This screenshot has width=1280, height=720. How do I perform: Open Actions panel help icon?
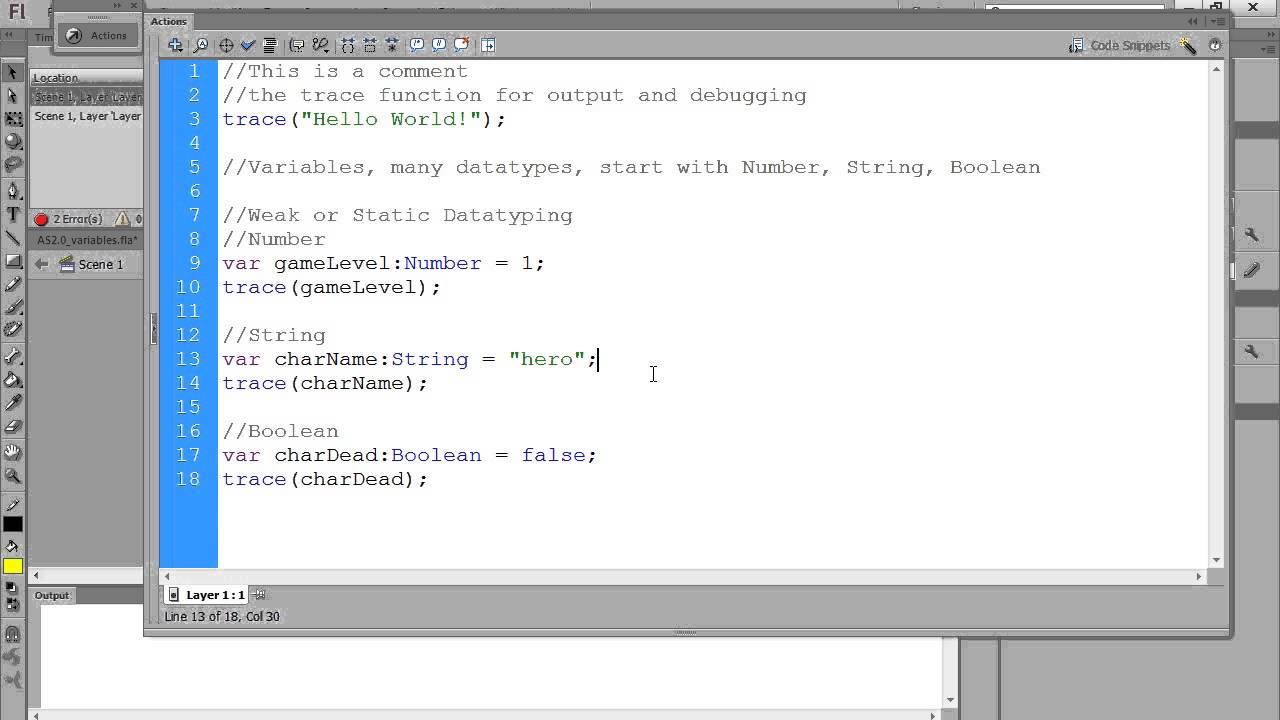click(1215, 46)
